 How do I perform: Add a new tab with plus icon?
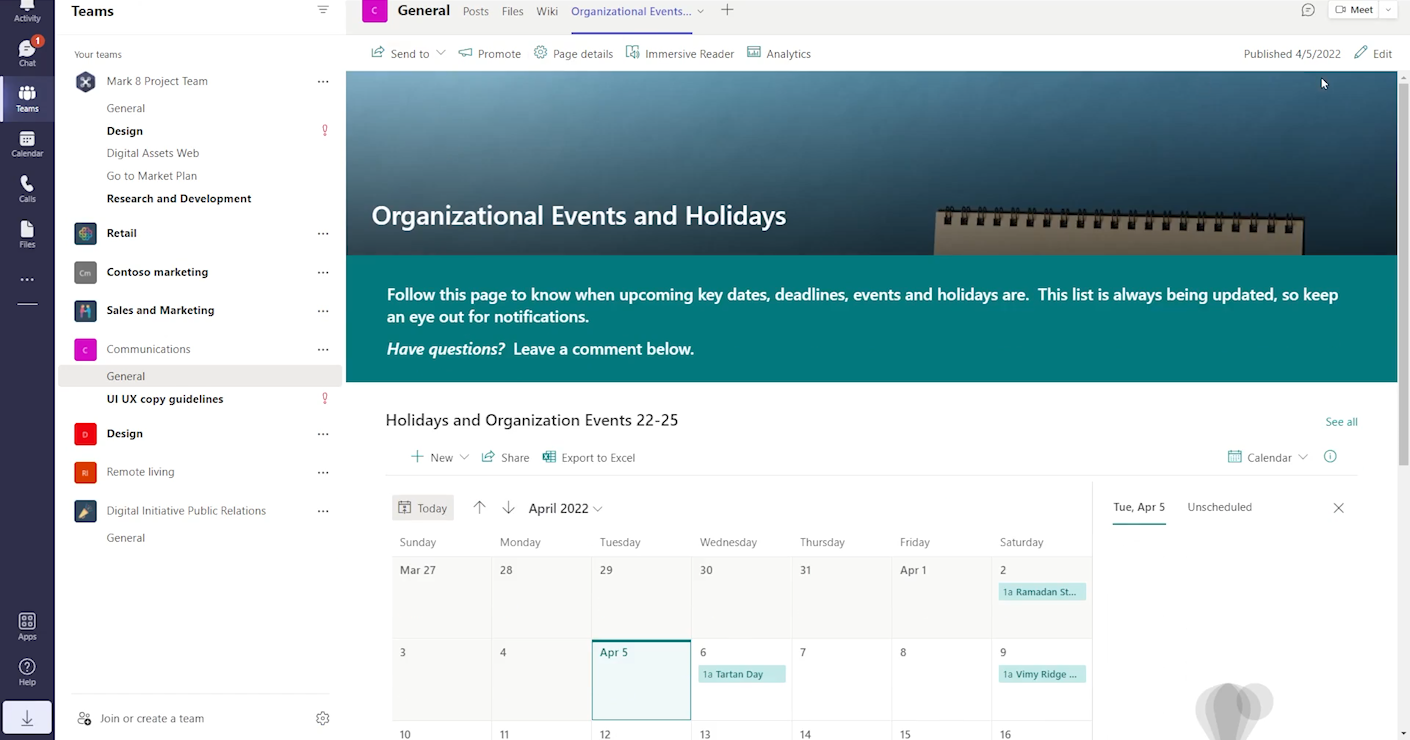(x=727, y=10)
